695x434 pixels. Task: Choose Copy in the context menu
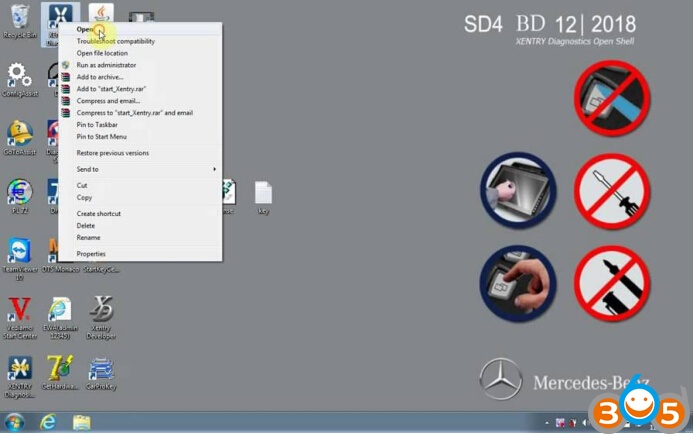(141, 198)
